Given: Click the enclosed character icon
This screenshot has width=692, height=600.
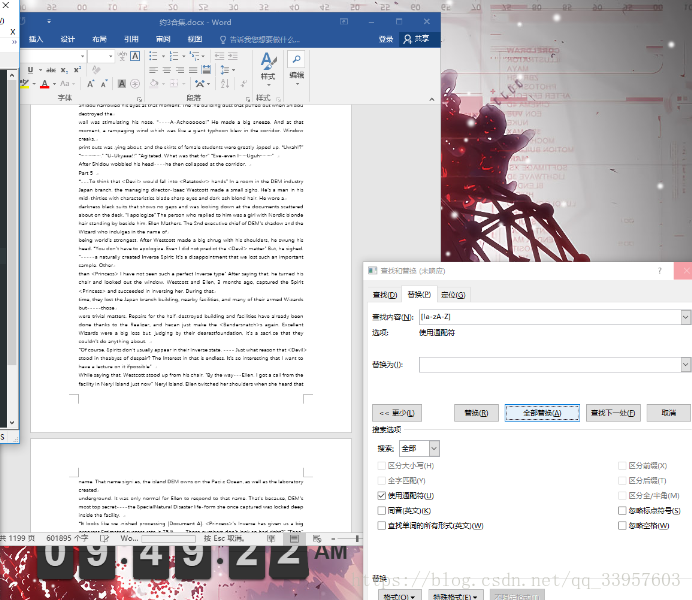Looking at the screenshot, I should coord(135,83).
